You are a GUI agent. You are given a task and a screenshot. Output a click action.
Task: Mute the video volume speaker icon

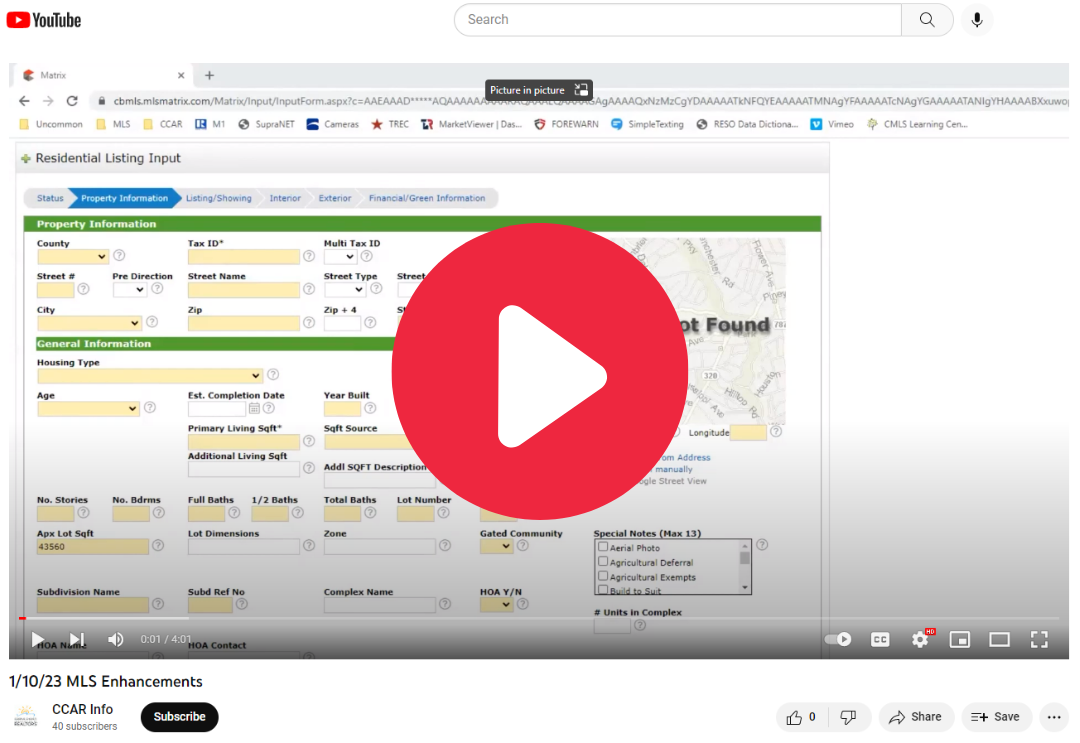[115, 640]
